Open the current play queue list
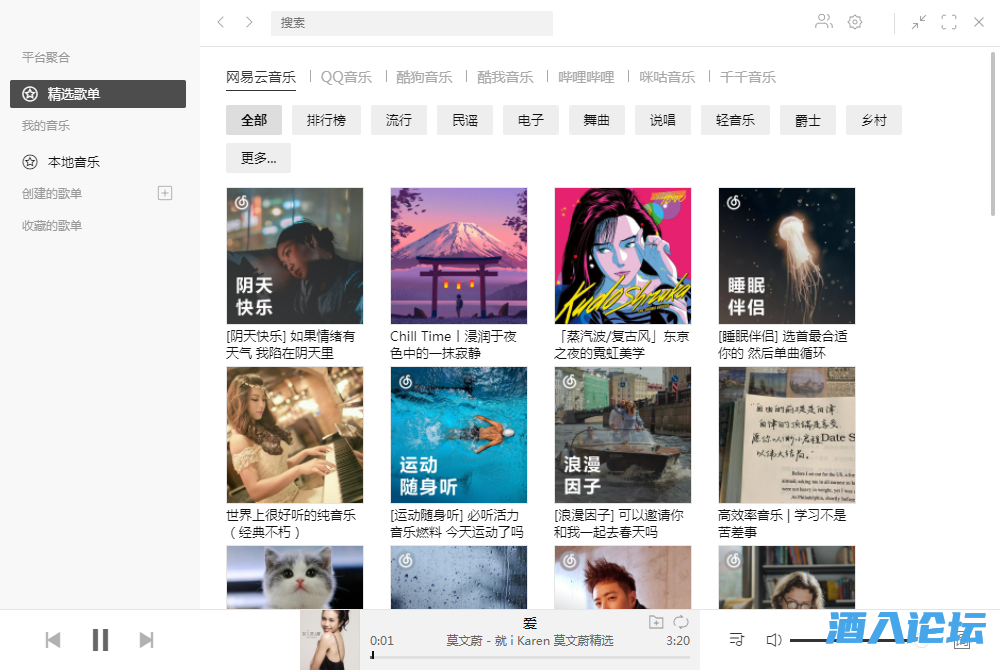Image resolution: width=1000 pixels, height=670 pixels. [737, 639]
